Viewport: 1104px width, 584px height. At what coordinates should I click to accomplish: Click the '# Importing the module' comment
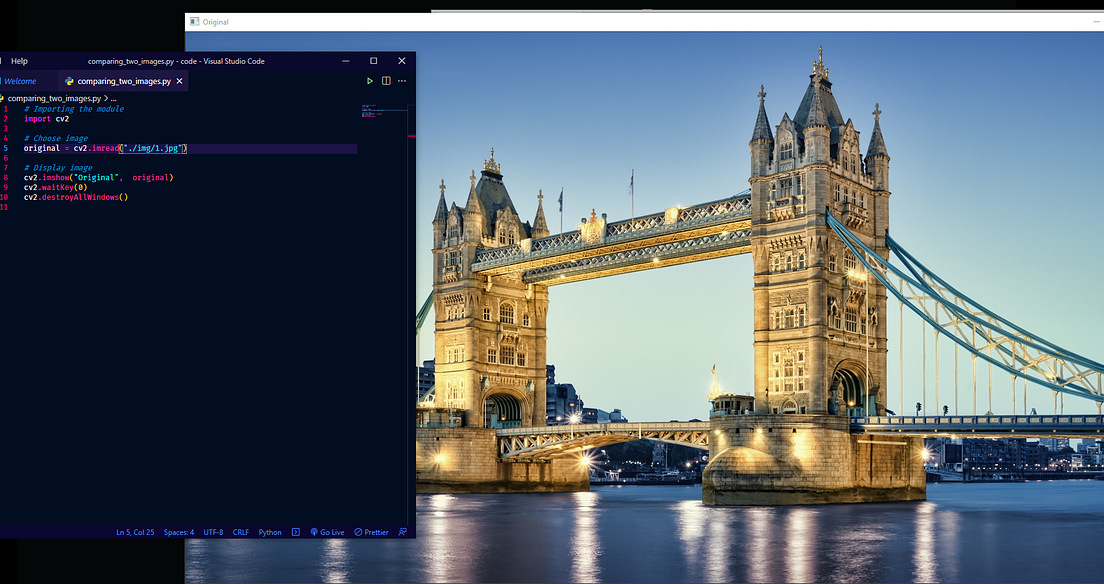tap(74, 109)
